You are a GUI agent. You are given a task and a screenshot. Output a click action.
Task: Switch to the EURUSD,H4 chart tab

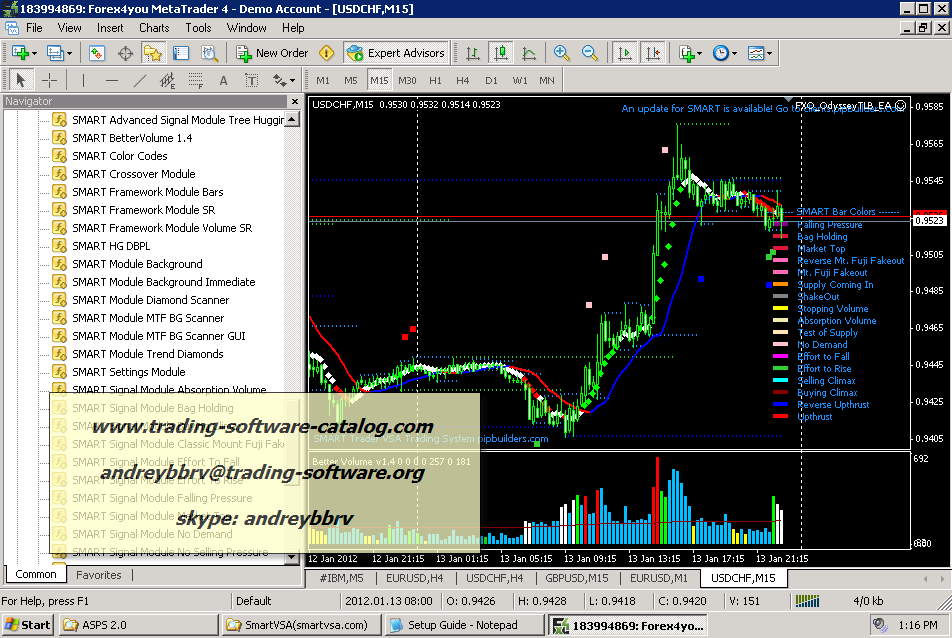tap(415, 578)
